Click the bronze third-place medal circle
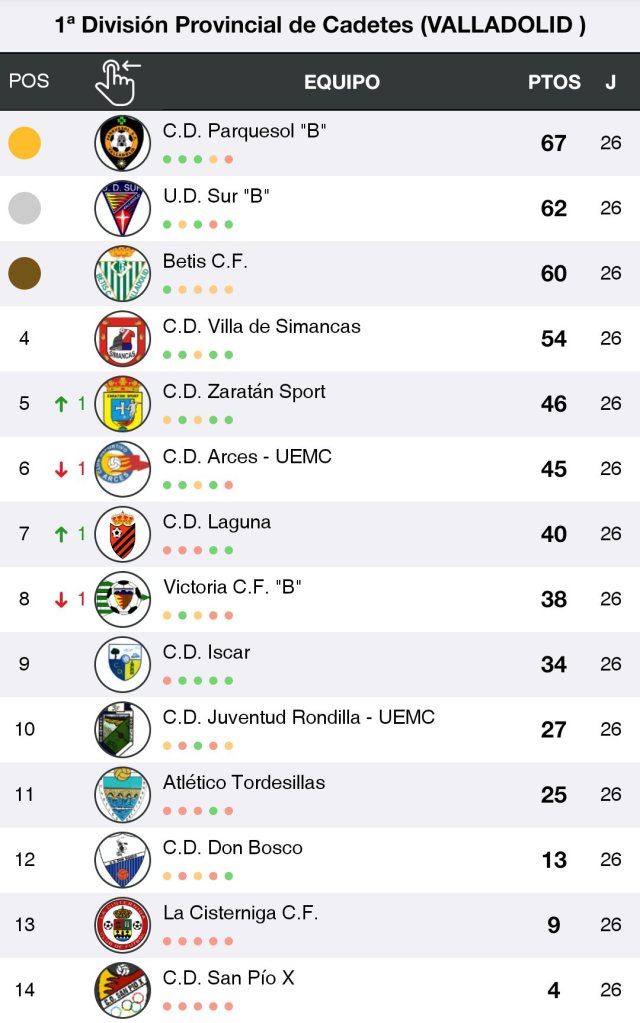 [x=25, y=273]
